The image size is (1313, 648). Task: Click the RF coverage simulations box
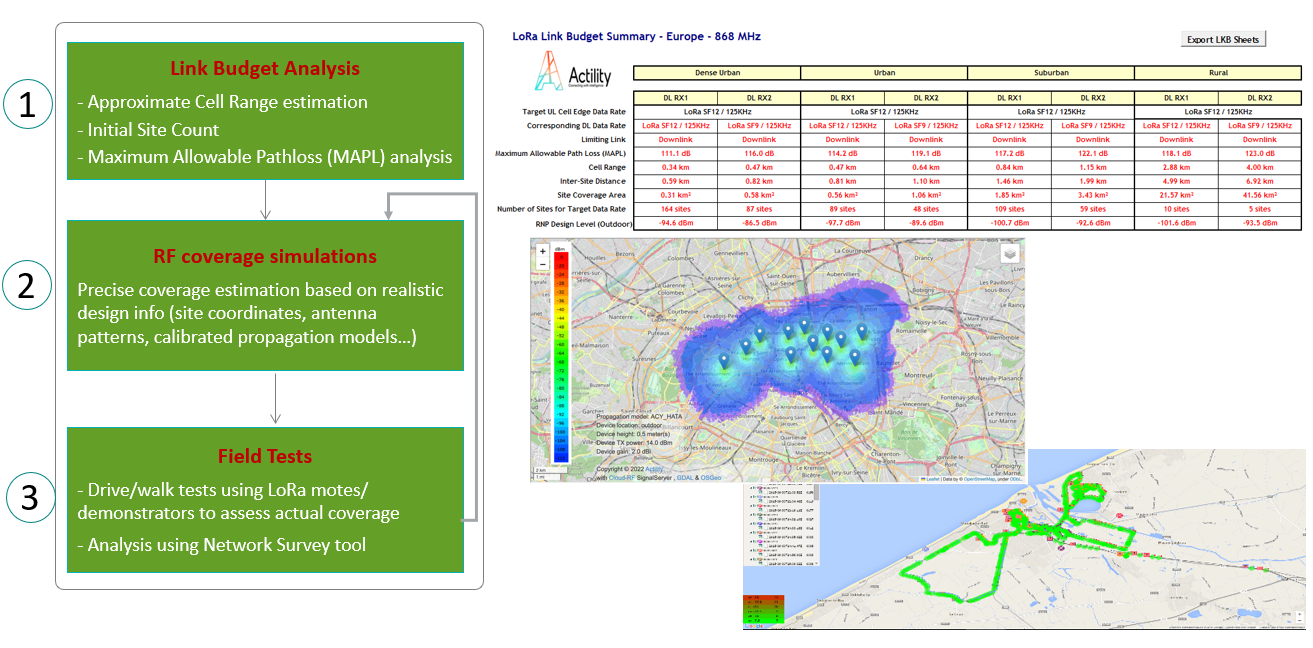pos(265,295)
